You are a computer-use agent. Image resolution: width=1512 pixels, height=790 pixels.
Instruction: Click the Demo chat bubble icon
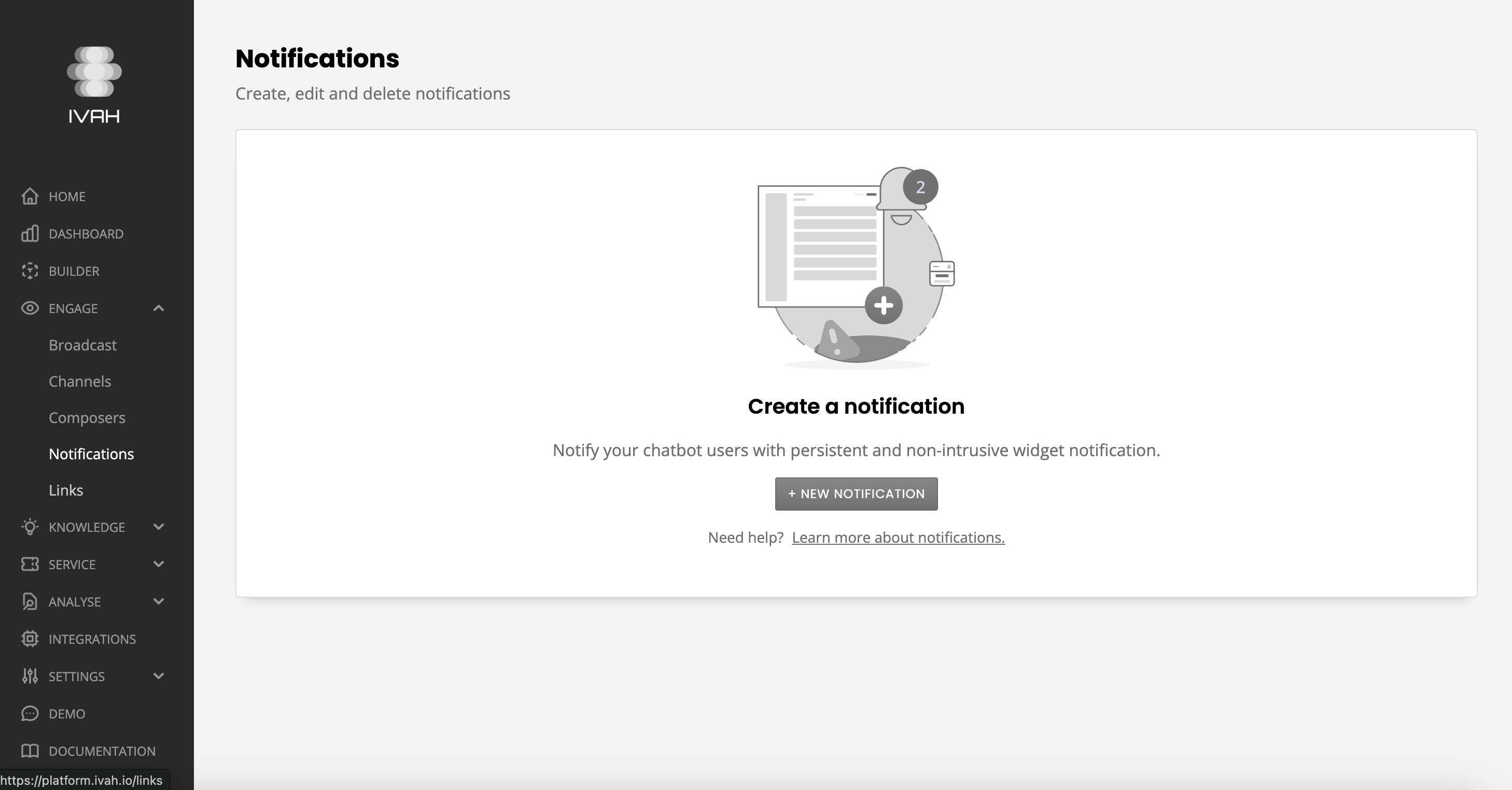click(30, 713)
